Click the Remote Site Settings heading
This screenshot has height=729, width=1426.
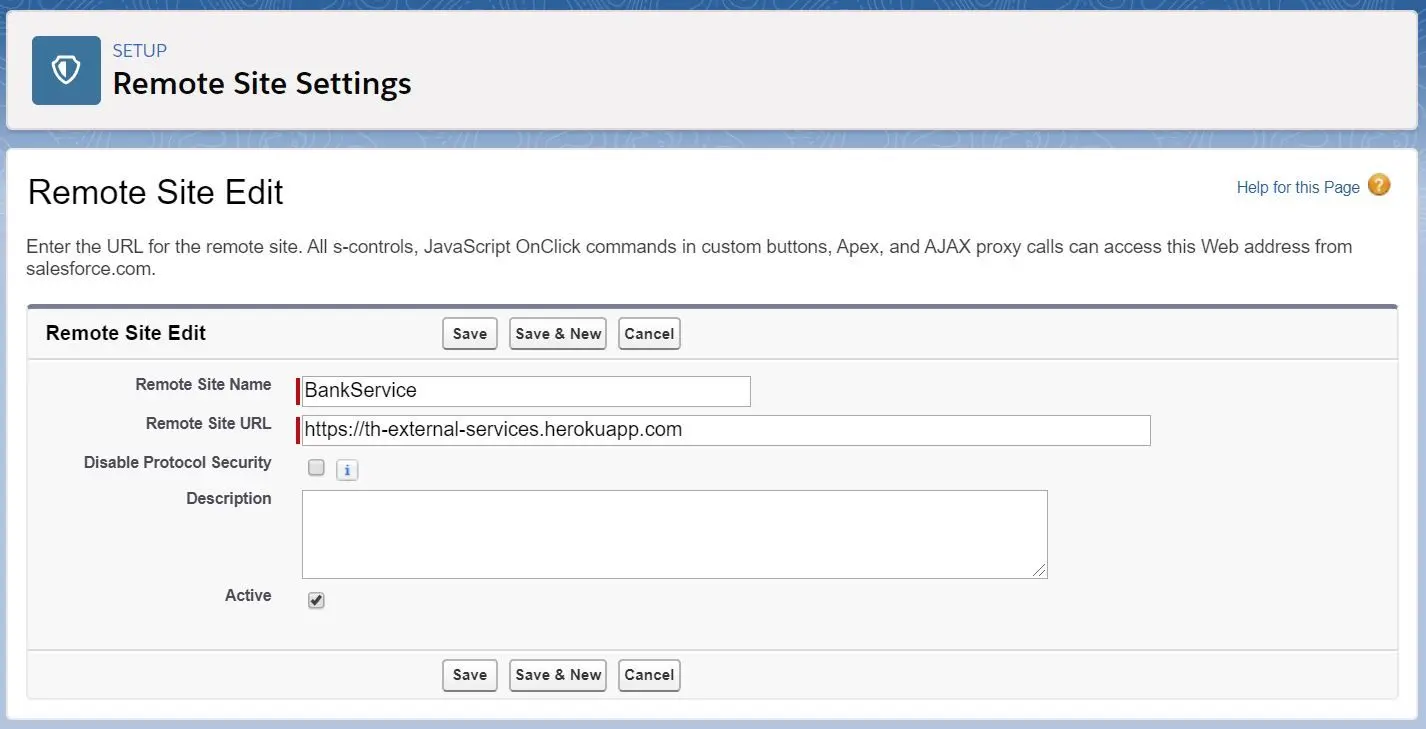pos(262,84)
